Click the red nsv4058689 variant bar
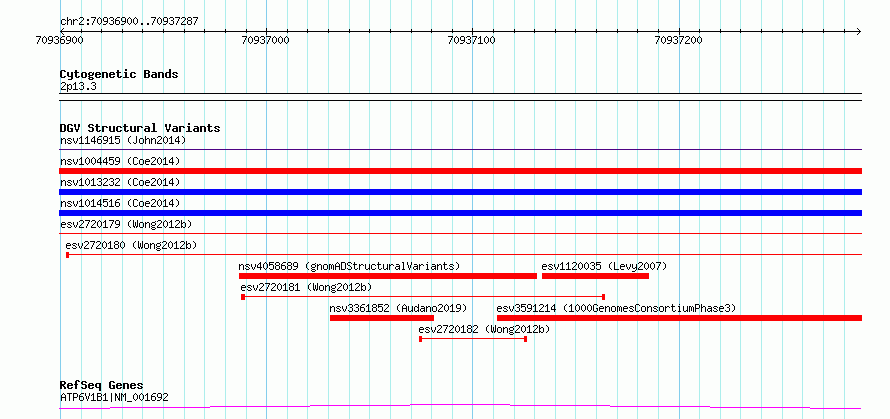 click(x=388, y=276)
